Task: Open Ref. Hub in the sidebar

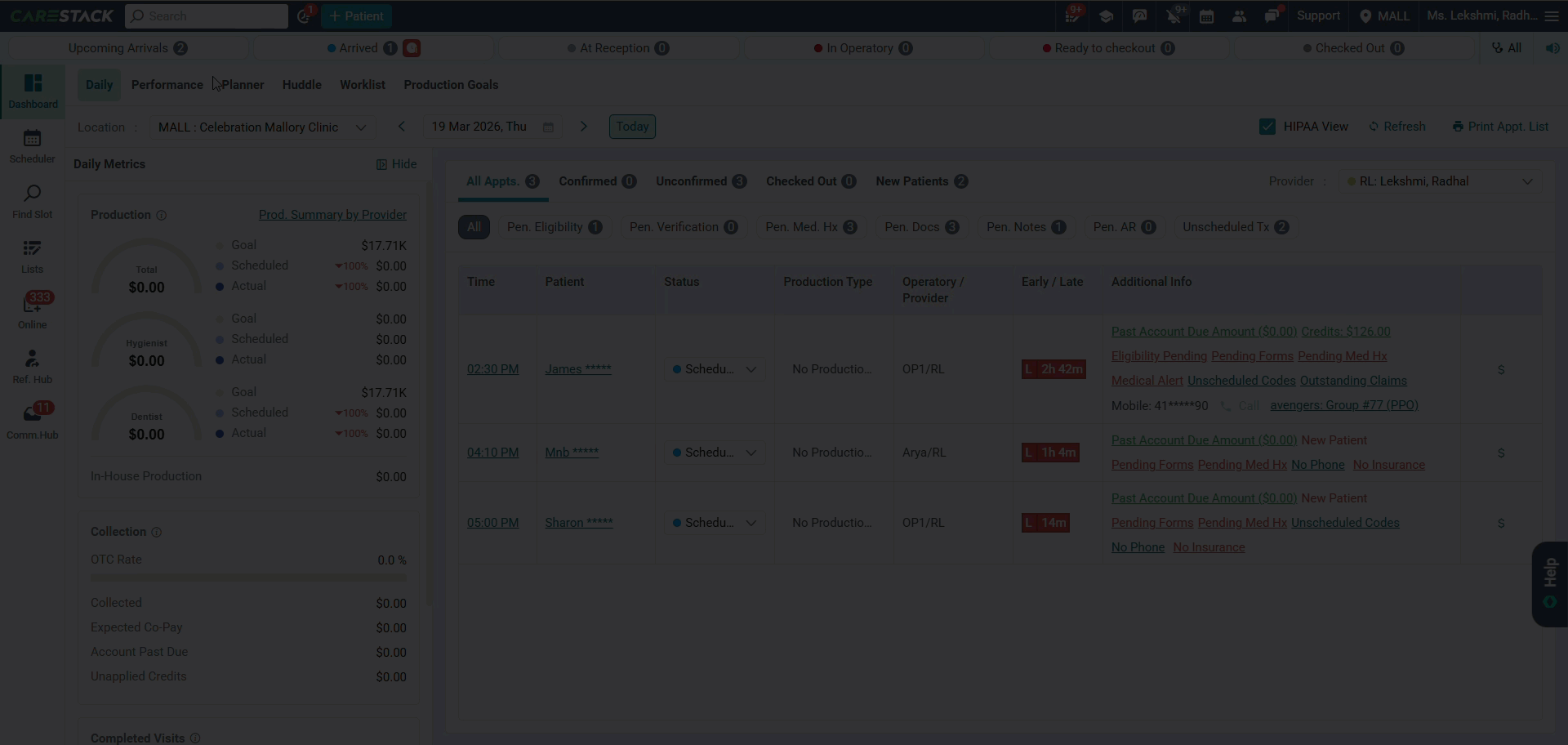Action: [x=33, y=367]
